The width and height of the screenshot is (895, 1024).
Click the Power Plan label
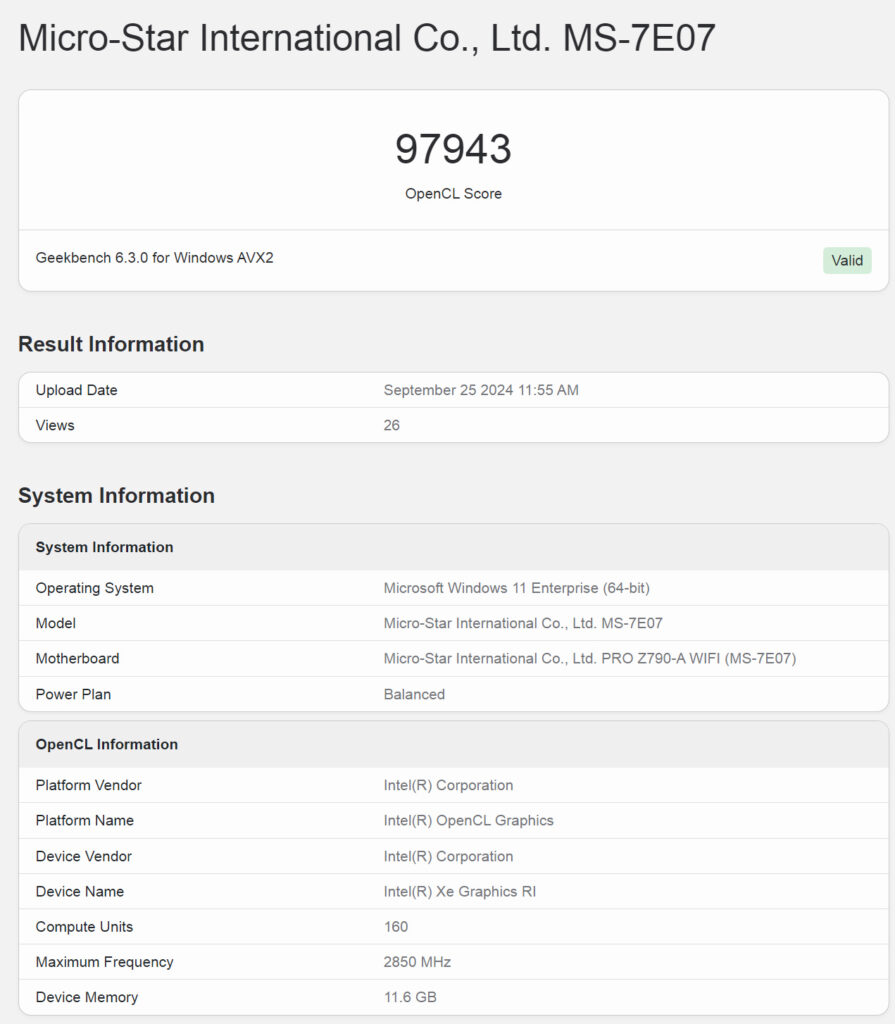click(73, 695)
